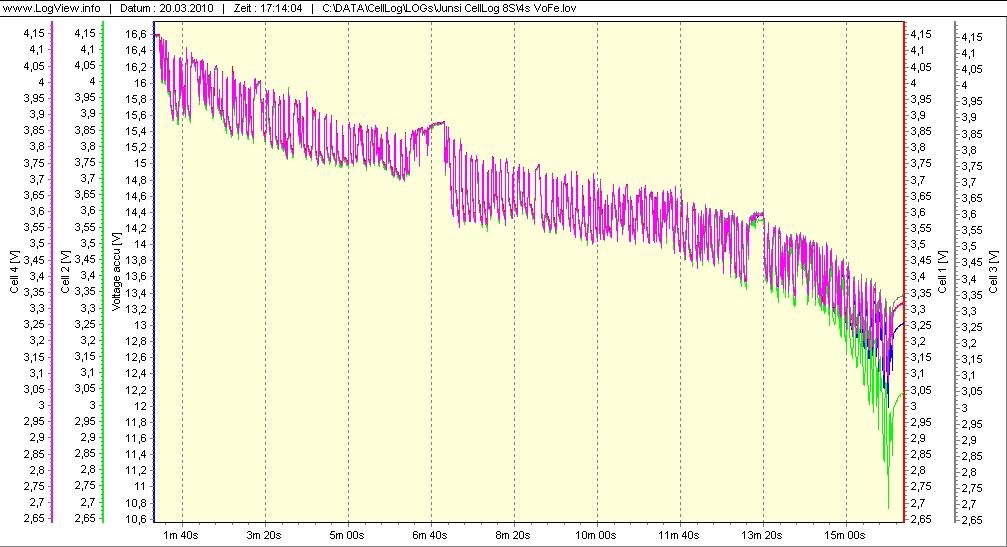Click the green Cell 2 axis line

pyautogui.click(x=103, y=272)
